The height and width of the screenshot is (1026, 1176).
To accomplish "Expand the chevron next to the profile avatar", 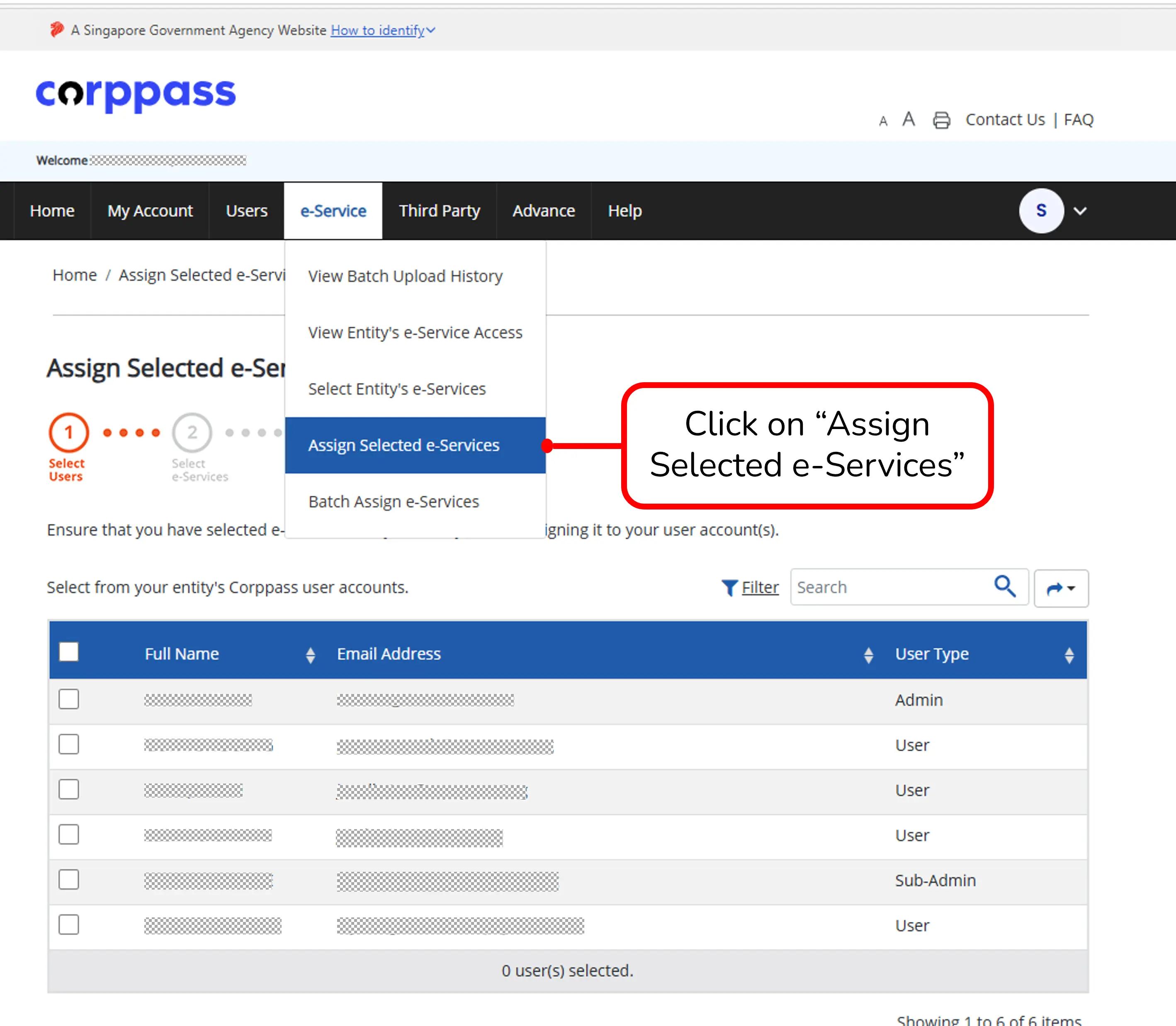I will tap(1080, 211).
